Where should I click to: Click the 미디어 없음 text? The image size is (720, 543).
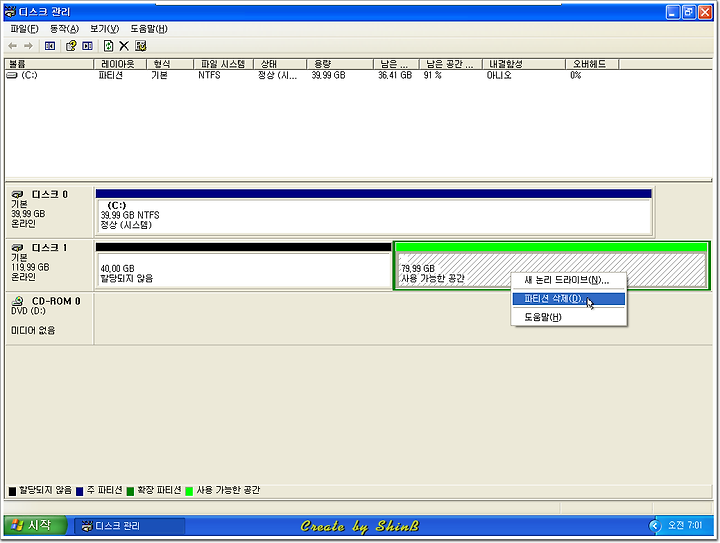click(x=33, y=330)
